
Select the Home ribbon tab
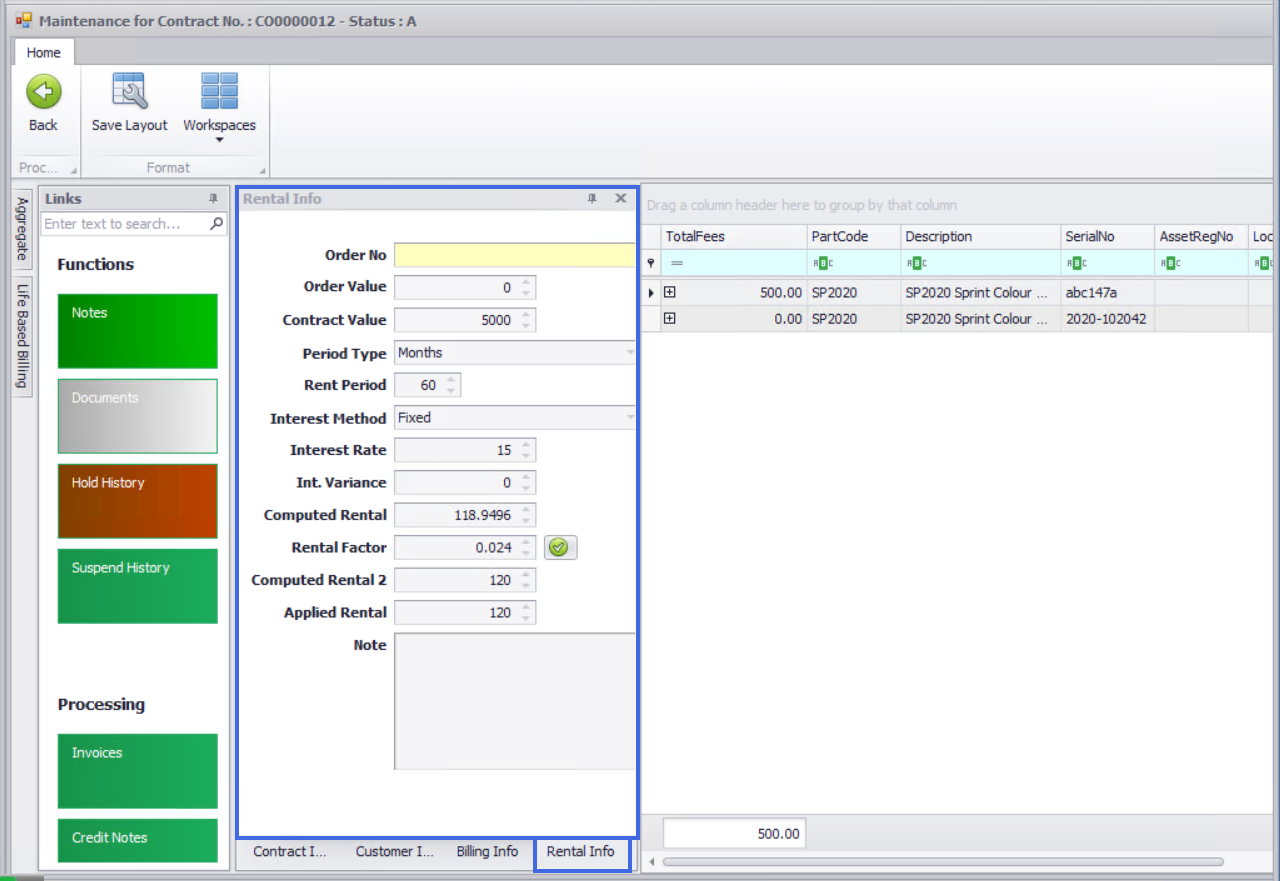coord(43,53)
